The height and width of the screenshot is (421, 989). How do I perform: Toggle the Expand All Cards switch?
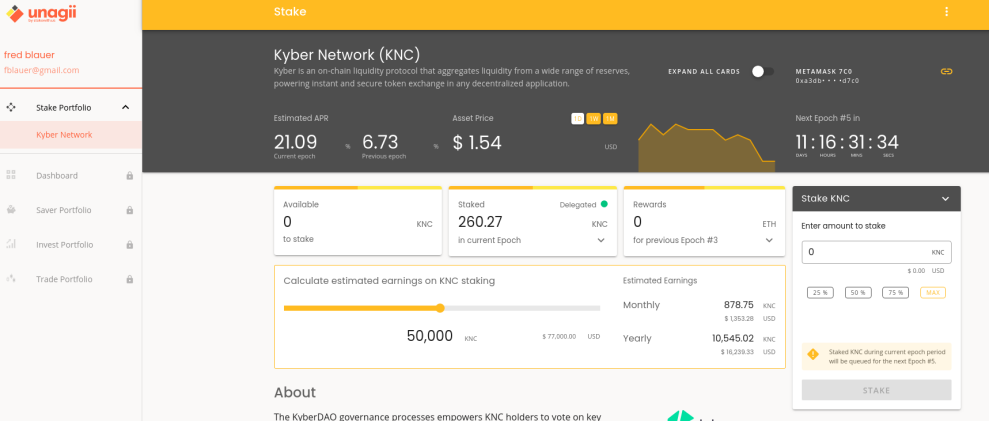tap(763, 71)
